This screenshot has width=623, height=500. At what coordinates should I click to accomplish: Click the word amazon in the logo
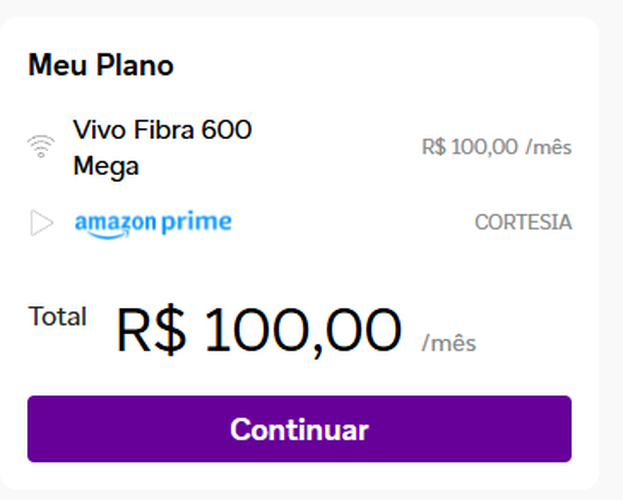click(x=115, y=223)
